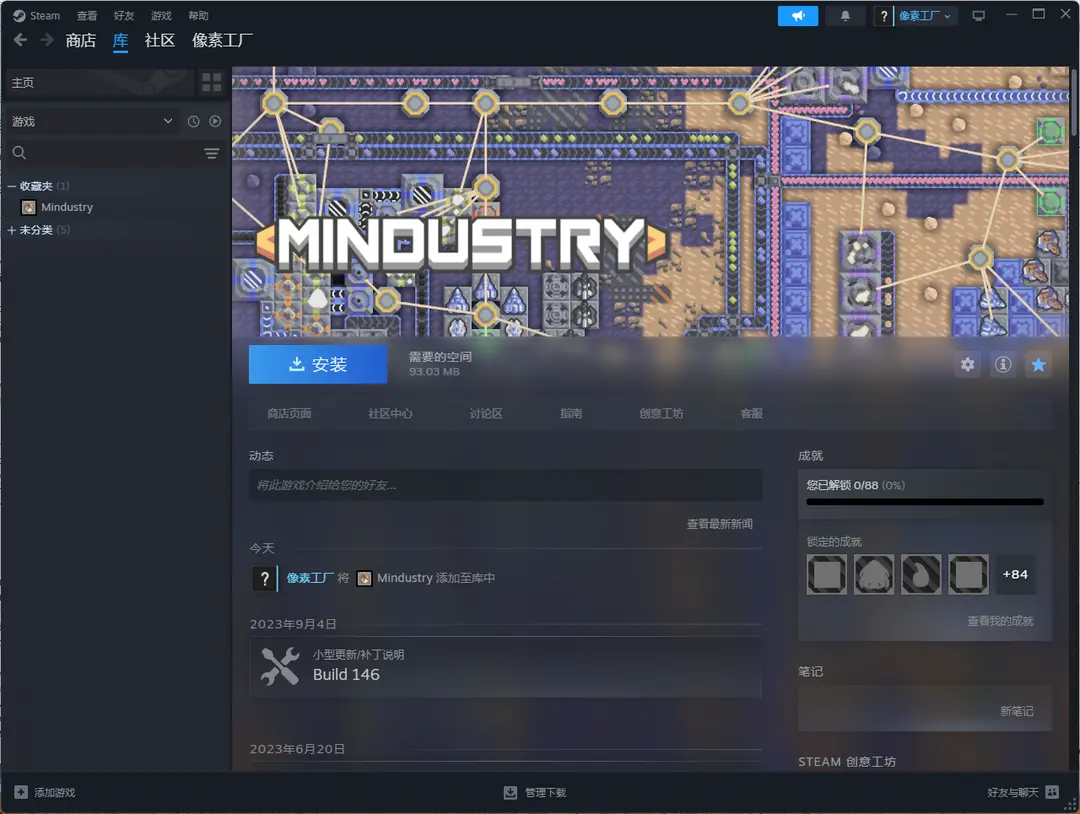Expand the 像素工厂 account dropdown
The height and width of the screenshot is (814, 1080).
(x=925, y=16)
